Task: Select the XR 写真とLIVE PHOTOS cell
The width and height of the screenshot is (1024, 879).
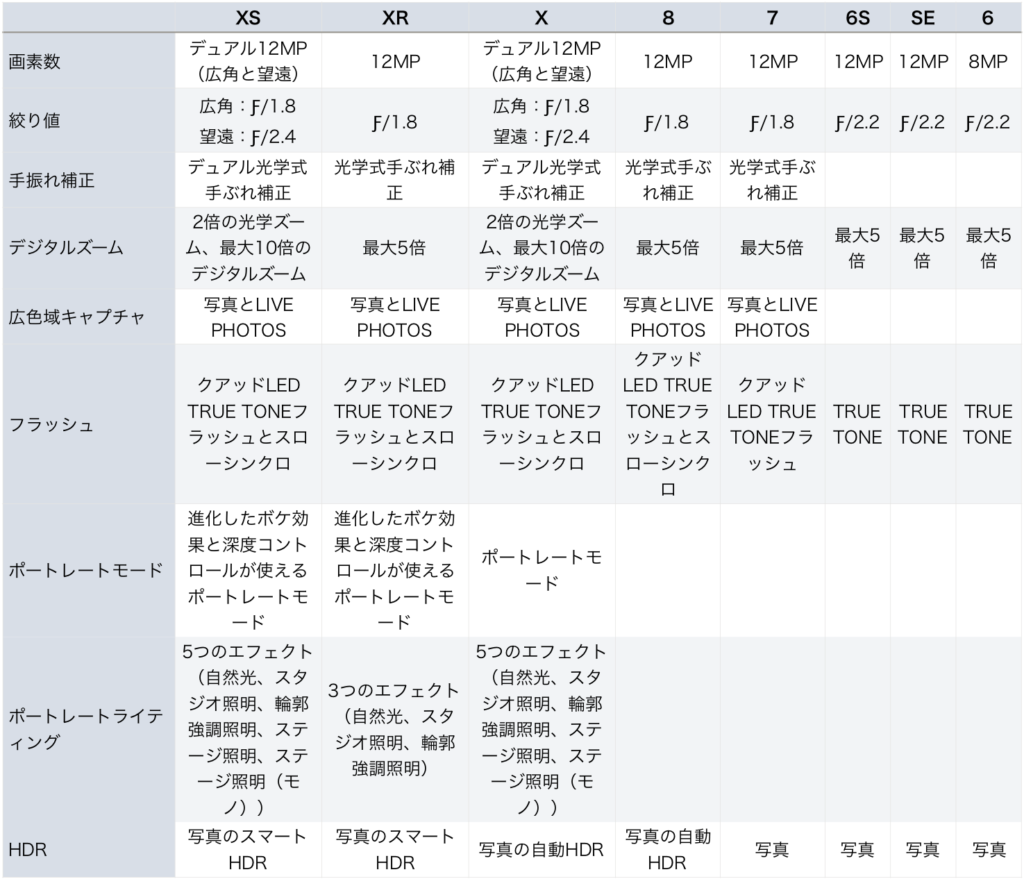Action: click(x=394, y=317)
